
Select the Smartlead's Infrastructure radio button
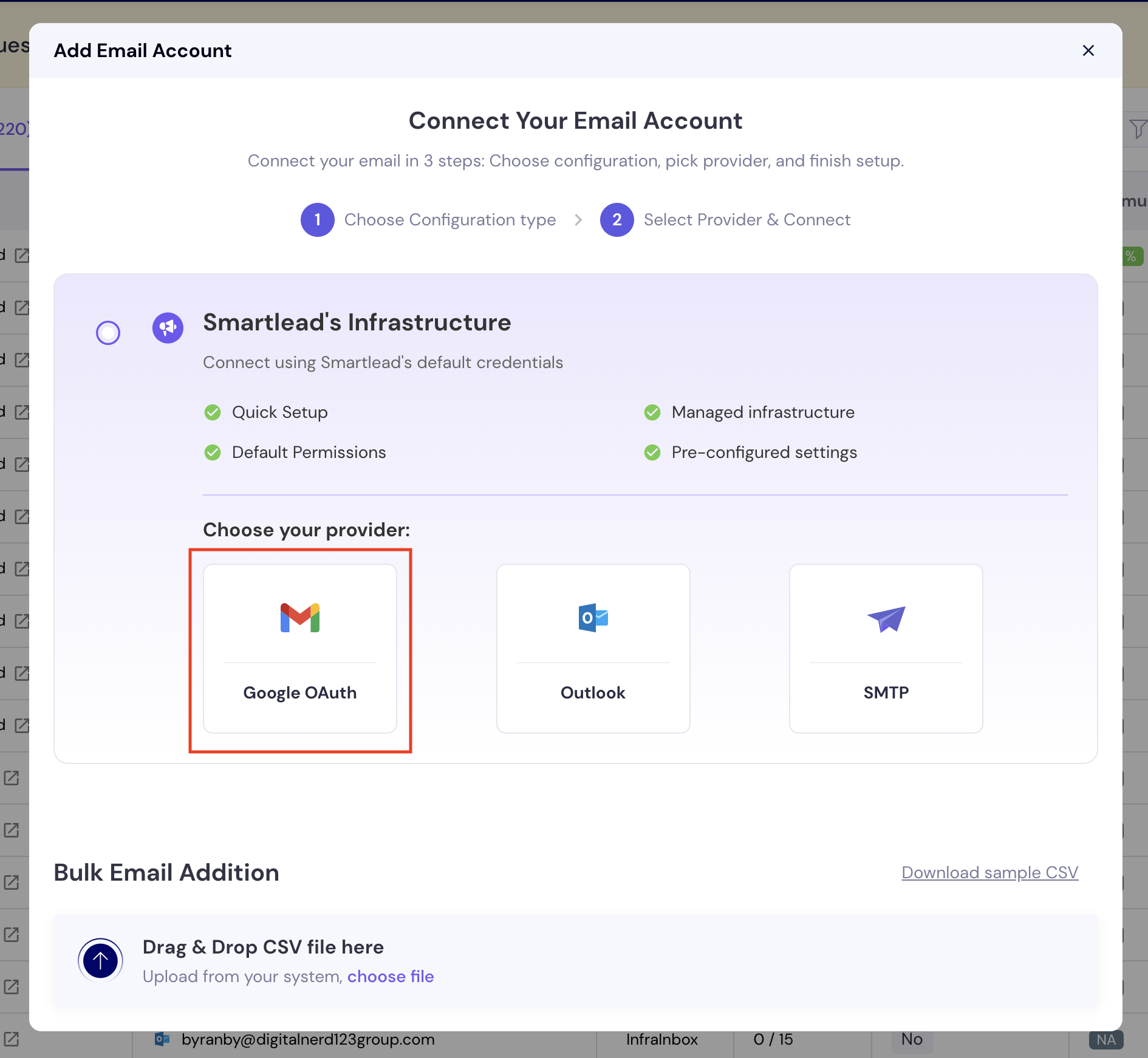click(108, 332)
